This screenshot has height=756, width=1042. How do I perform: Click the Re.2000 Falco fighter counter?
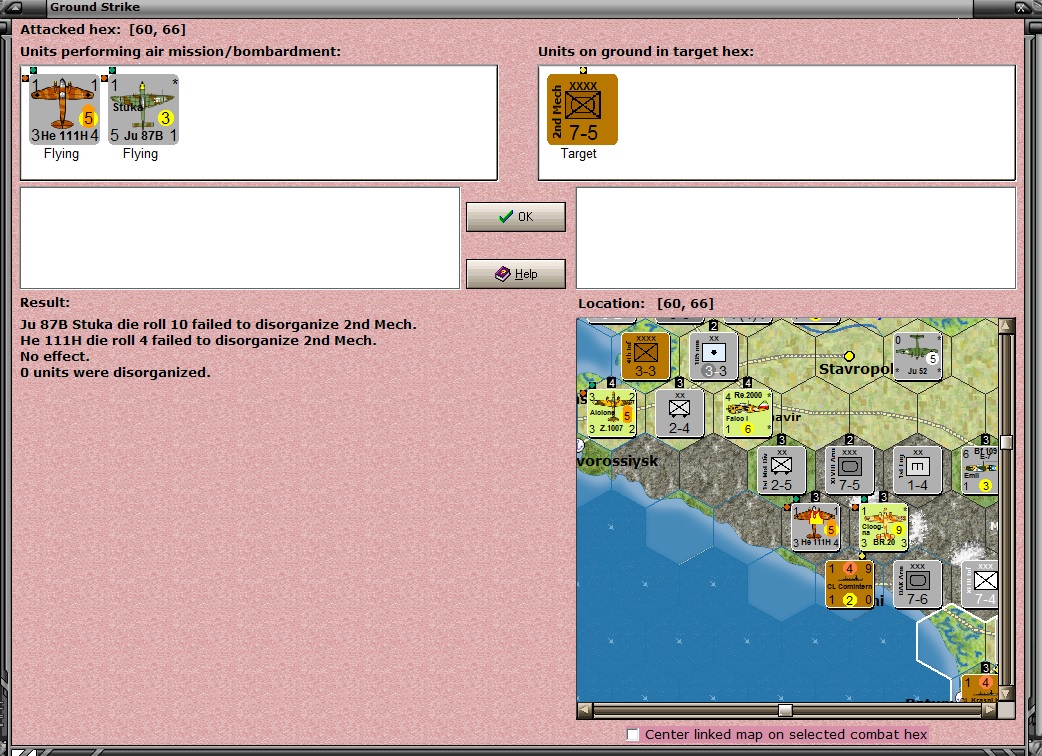[748, 413]
